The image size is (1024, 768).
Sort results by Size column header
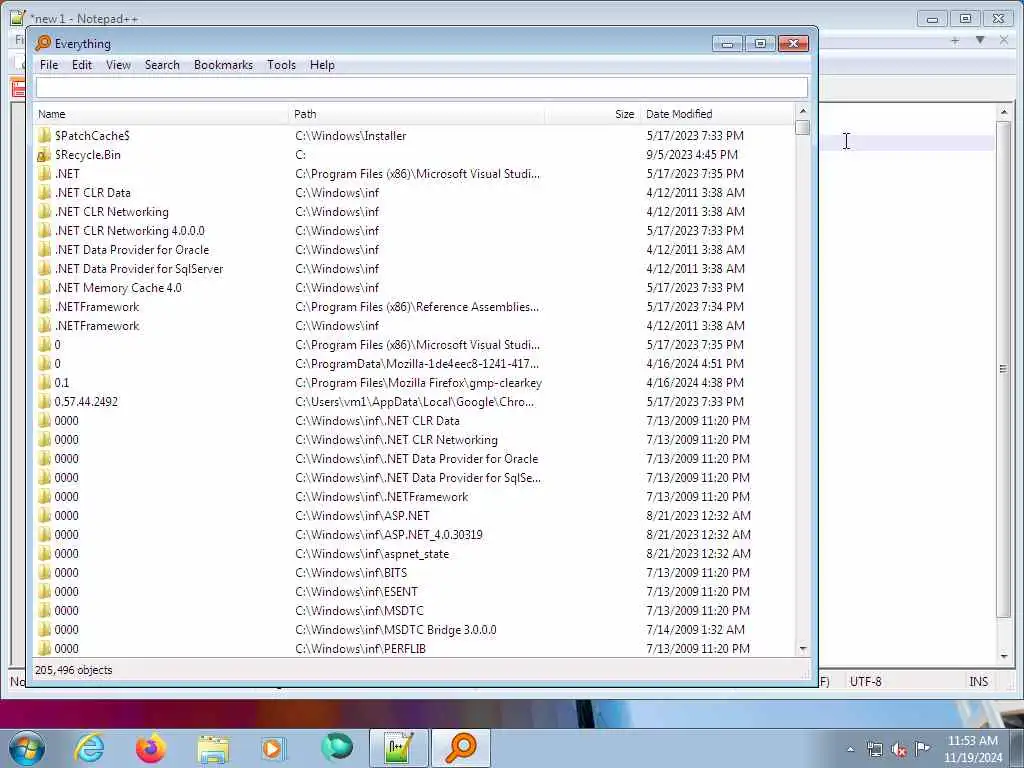[x=592, y=114]
